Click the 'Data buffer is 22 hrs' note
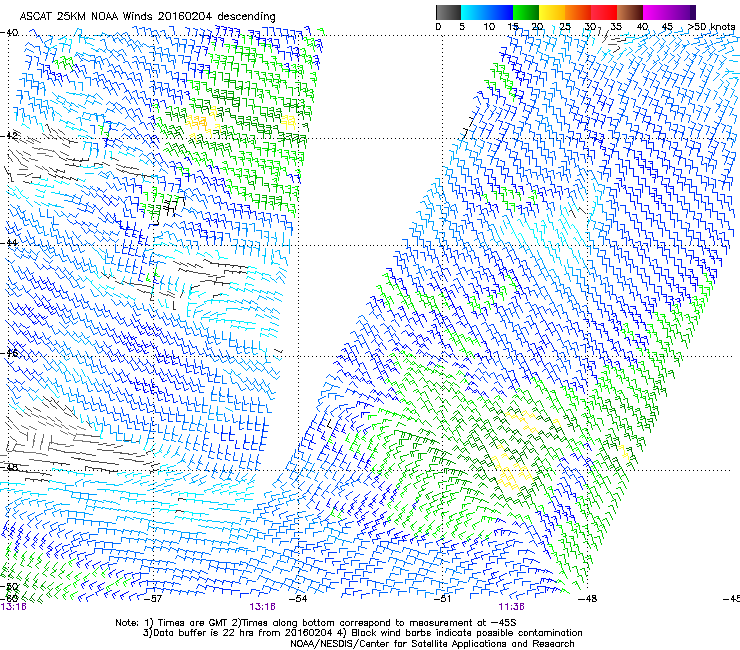The width and height of the screenshot is (740, 650). (x=237, y=633)
